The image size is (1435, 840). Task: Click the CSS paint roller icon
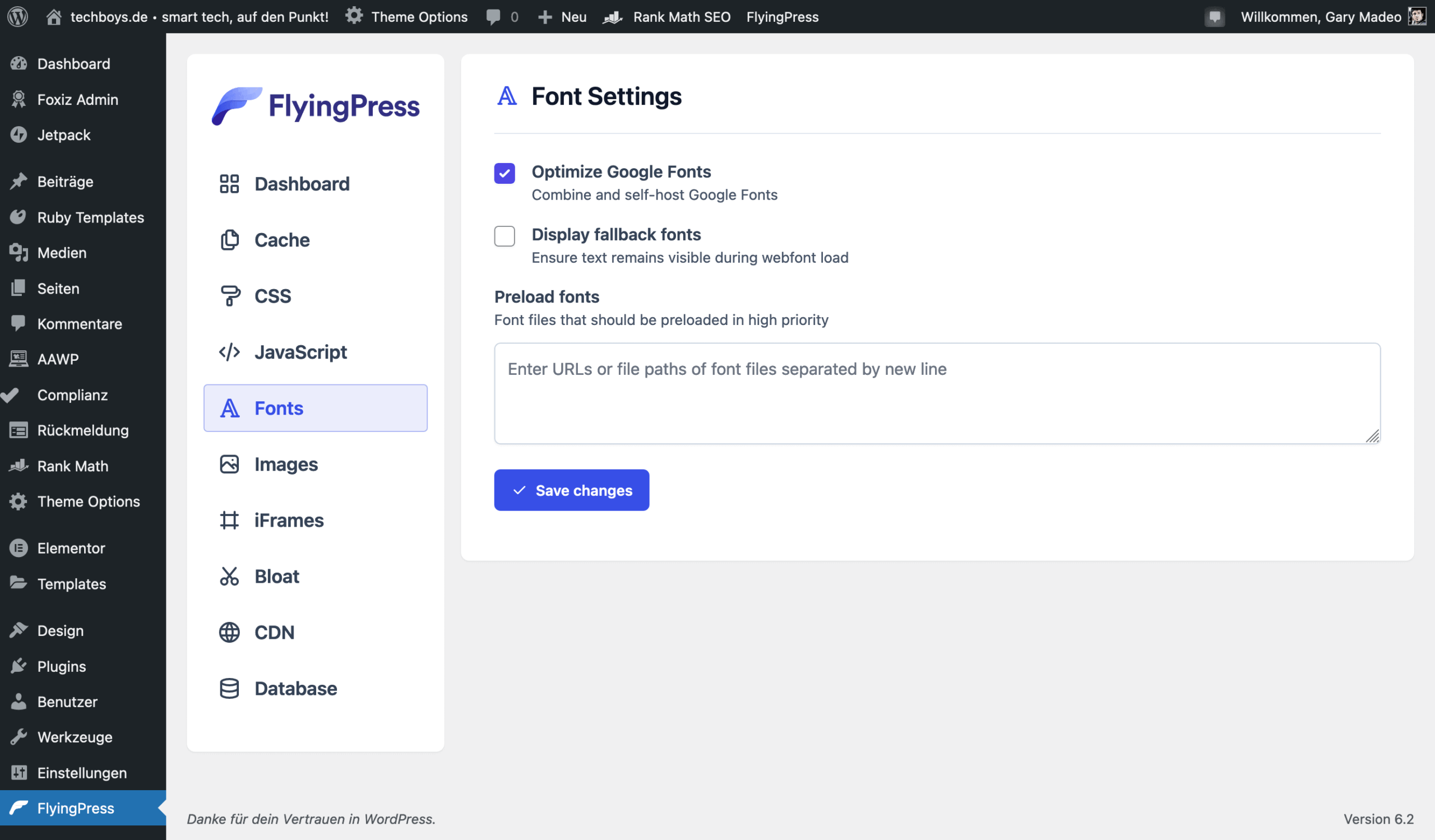[x=229, y=296]
